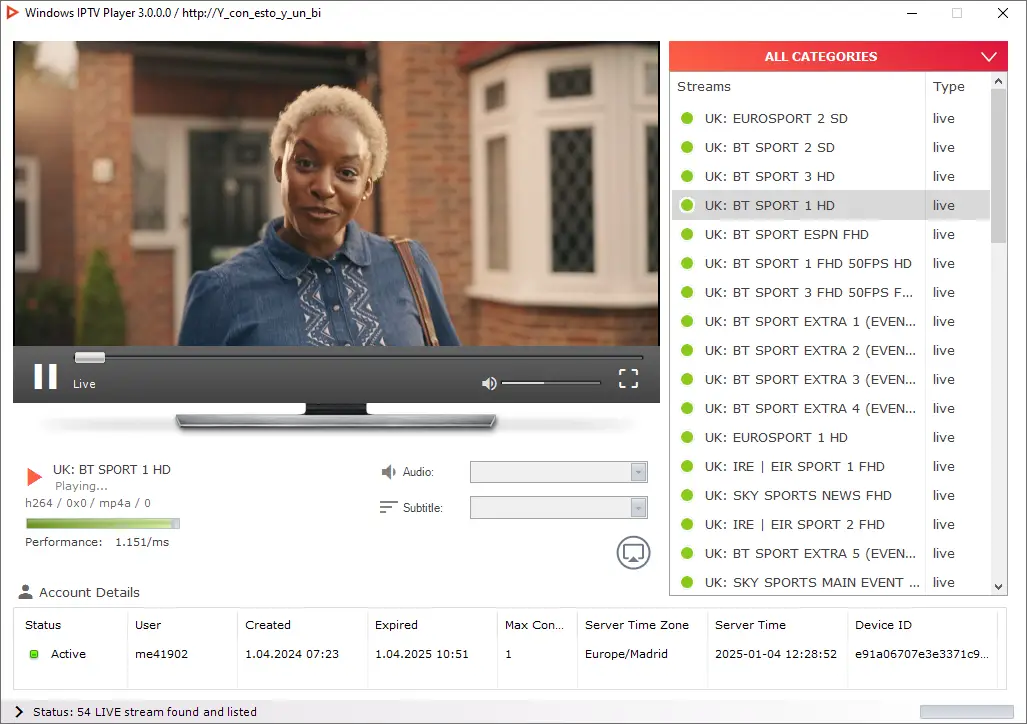Viewport: 1027px width, 724px height.
Task: Click status text 54 LIVE stream found
Action: 145,712
